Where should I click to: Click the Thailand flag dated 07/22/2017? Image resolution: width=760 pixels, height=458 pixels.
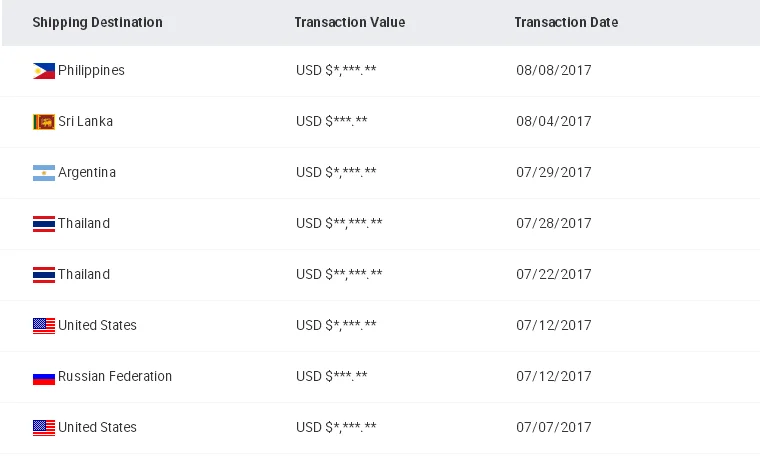click(43, 275)
